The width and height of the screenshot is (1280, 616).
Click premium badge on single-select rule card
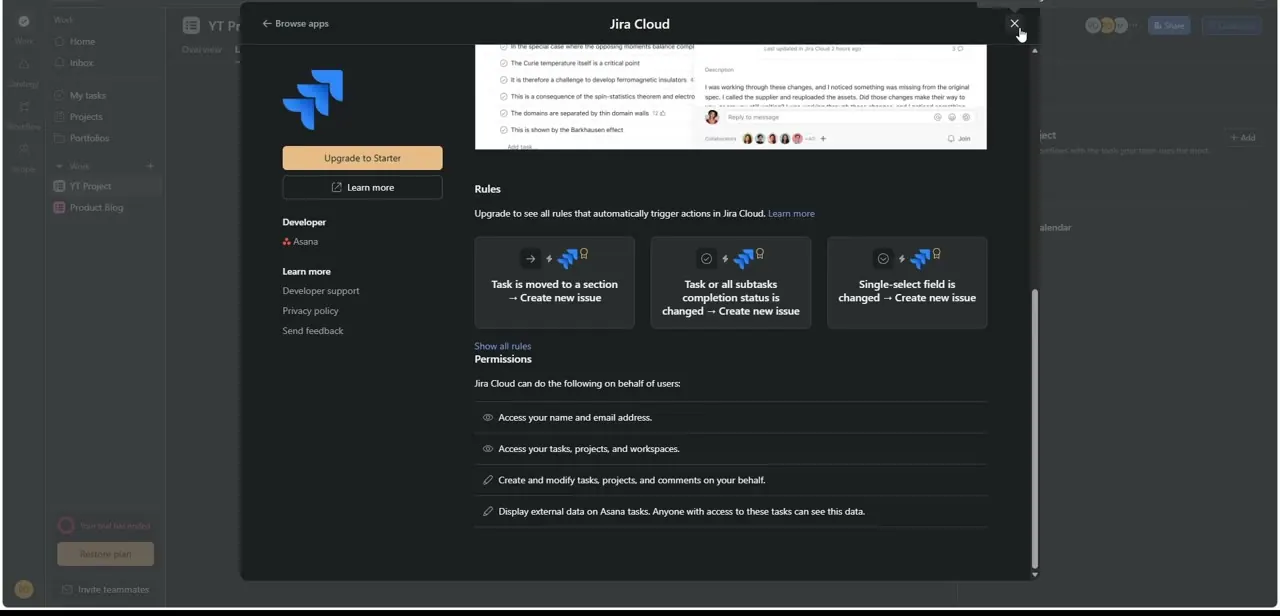(936, 254)
